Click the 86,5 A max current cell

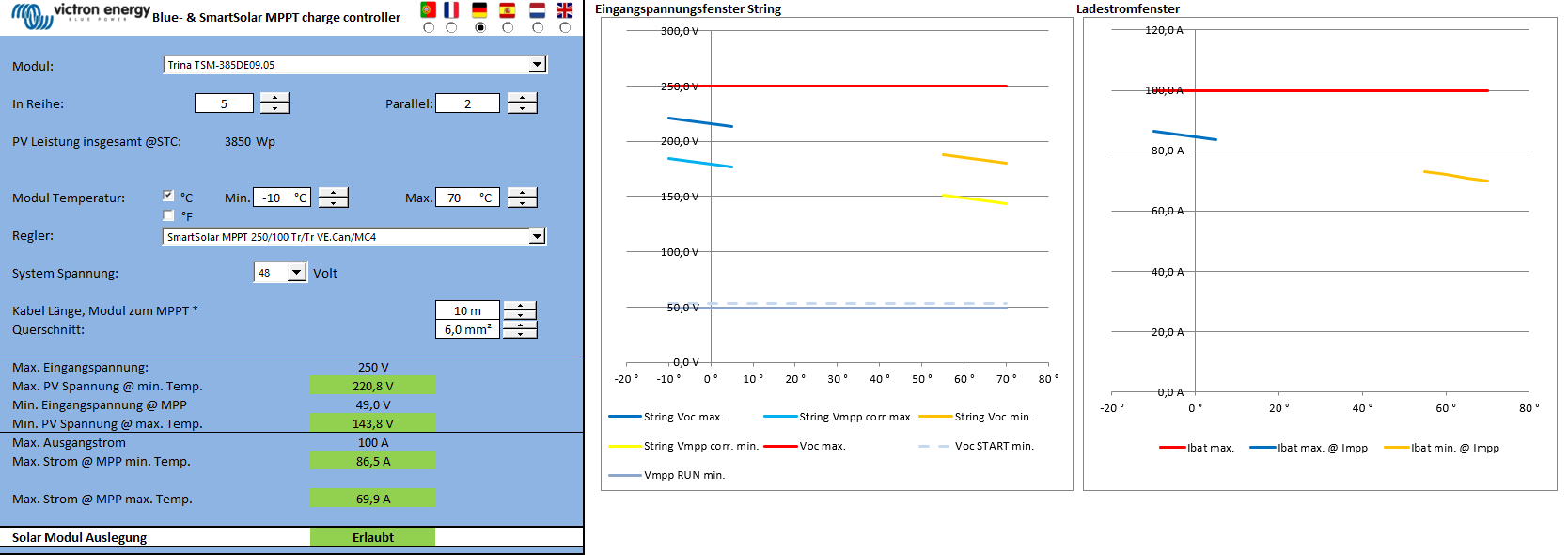coord(373,461)
